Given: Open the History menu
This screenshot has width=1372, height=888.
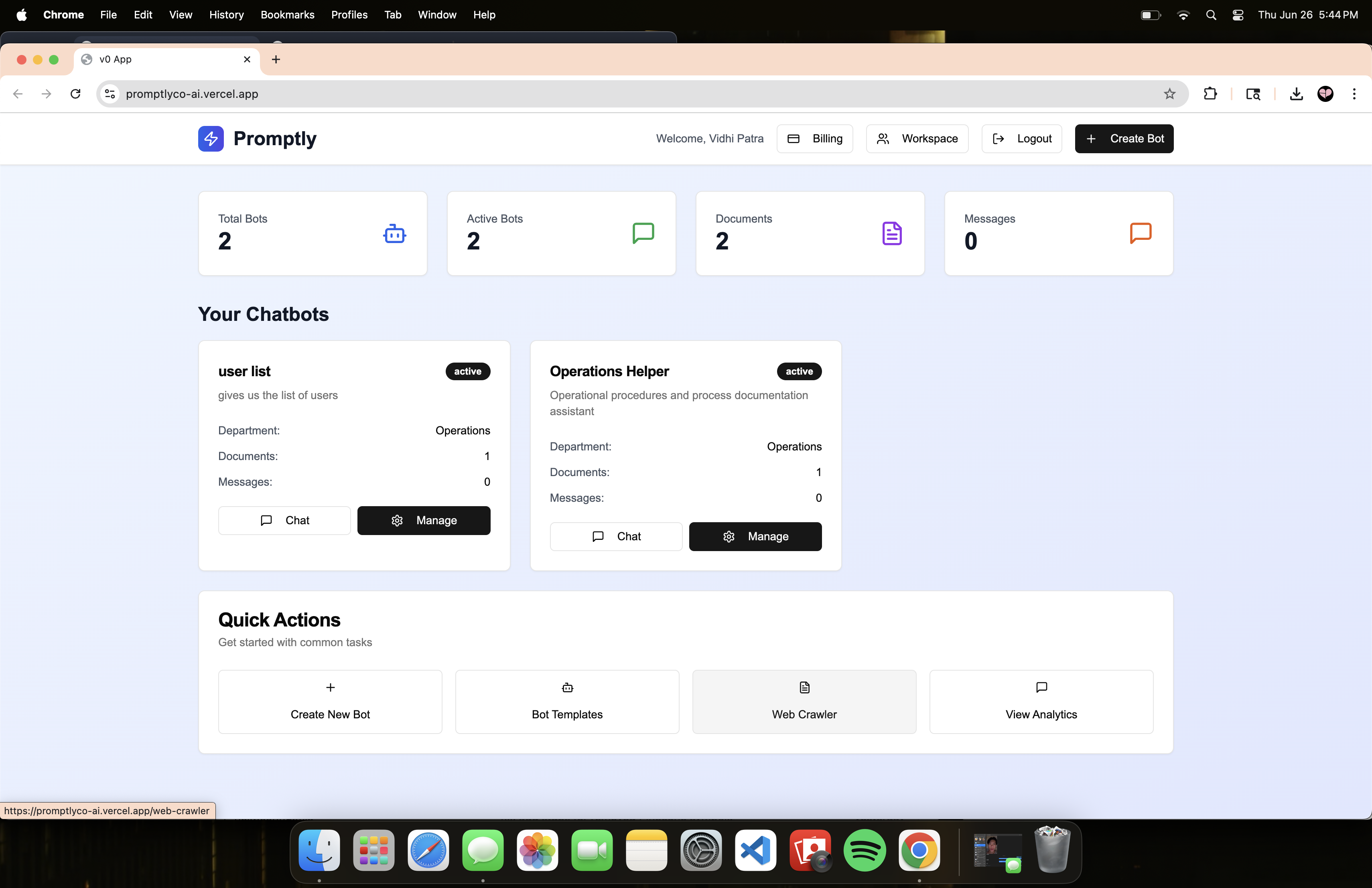Looking at the screenshot, I should tap(226, 15).
